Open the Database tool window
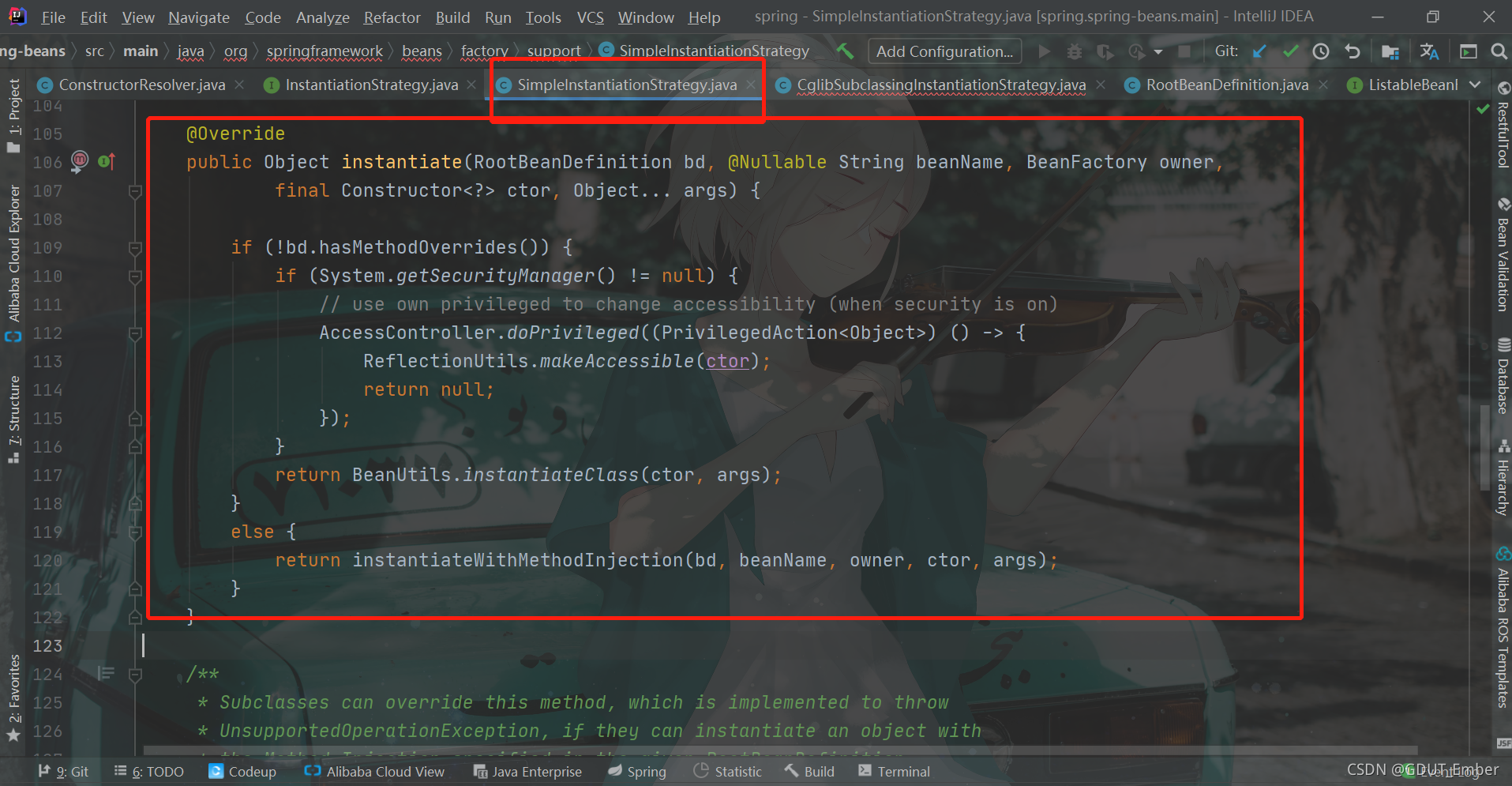 click(1503, 376)
